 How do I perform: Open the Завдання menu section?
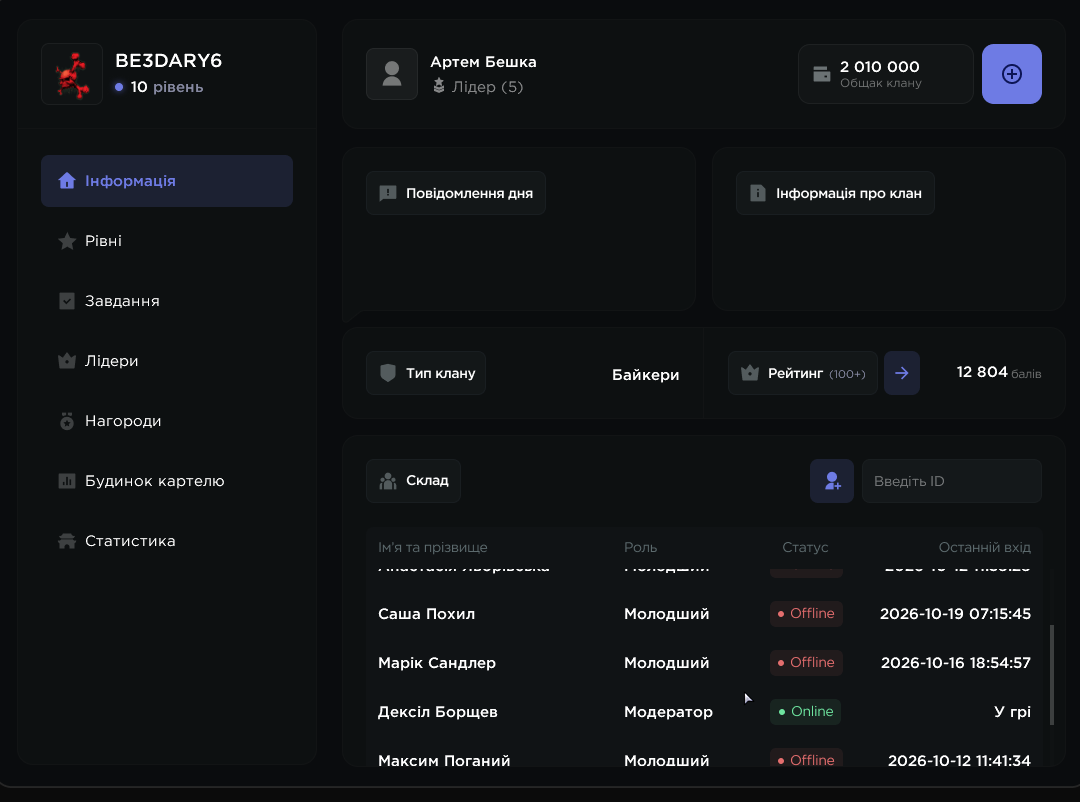[167, 301]
